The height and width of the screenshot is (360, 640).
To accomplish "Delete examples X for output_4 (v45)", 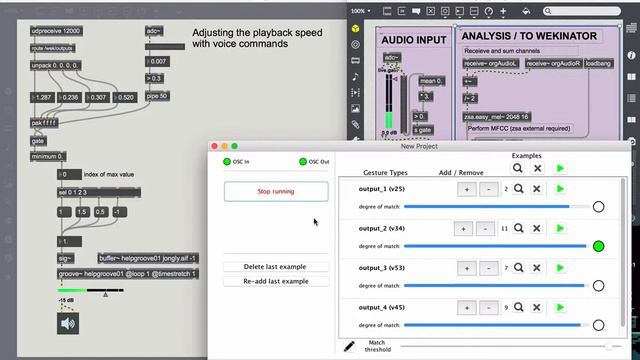I will pos(537,307).
